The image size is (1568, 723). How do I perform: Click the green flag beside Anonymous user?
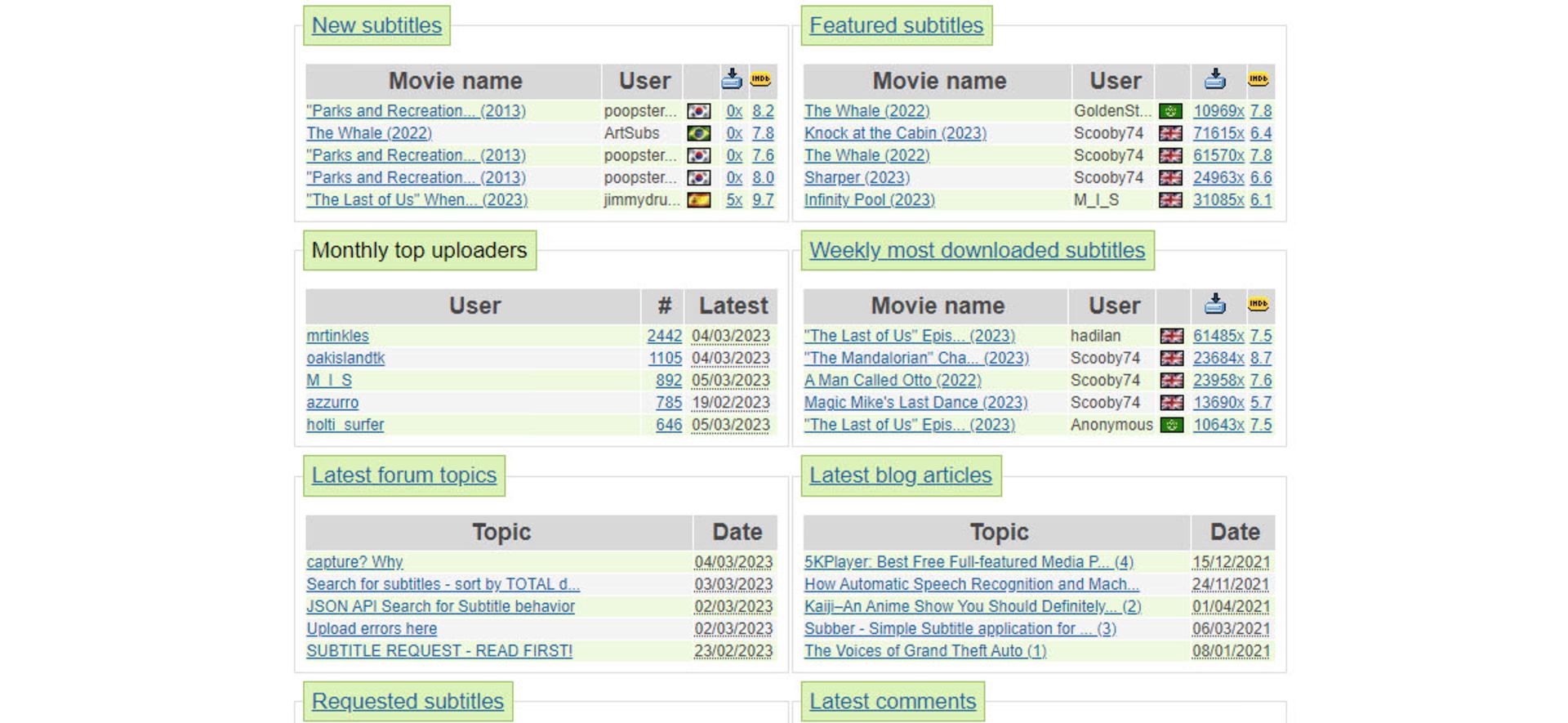point(1171,425)
